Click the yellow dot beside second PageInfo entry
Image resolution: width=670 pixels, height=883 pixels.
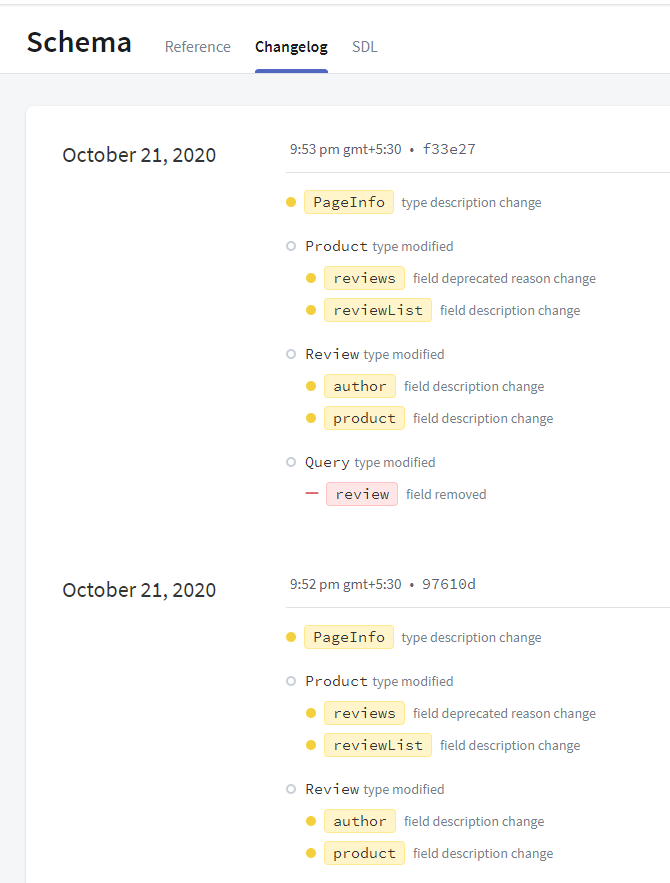pyautogui.click(x=290, y=636)
